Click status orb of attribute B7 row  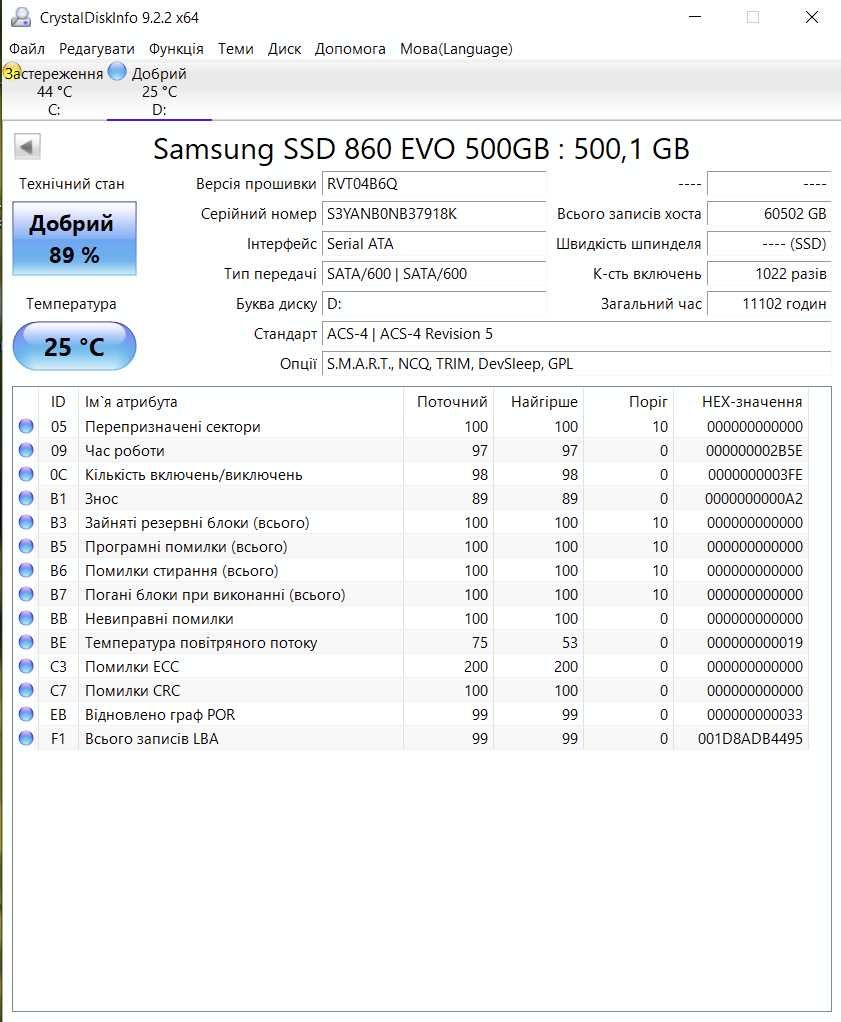pyautogui.click(x=26, y=594)
